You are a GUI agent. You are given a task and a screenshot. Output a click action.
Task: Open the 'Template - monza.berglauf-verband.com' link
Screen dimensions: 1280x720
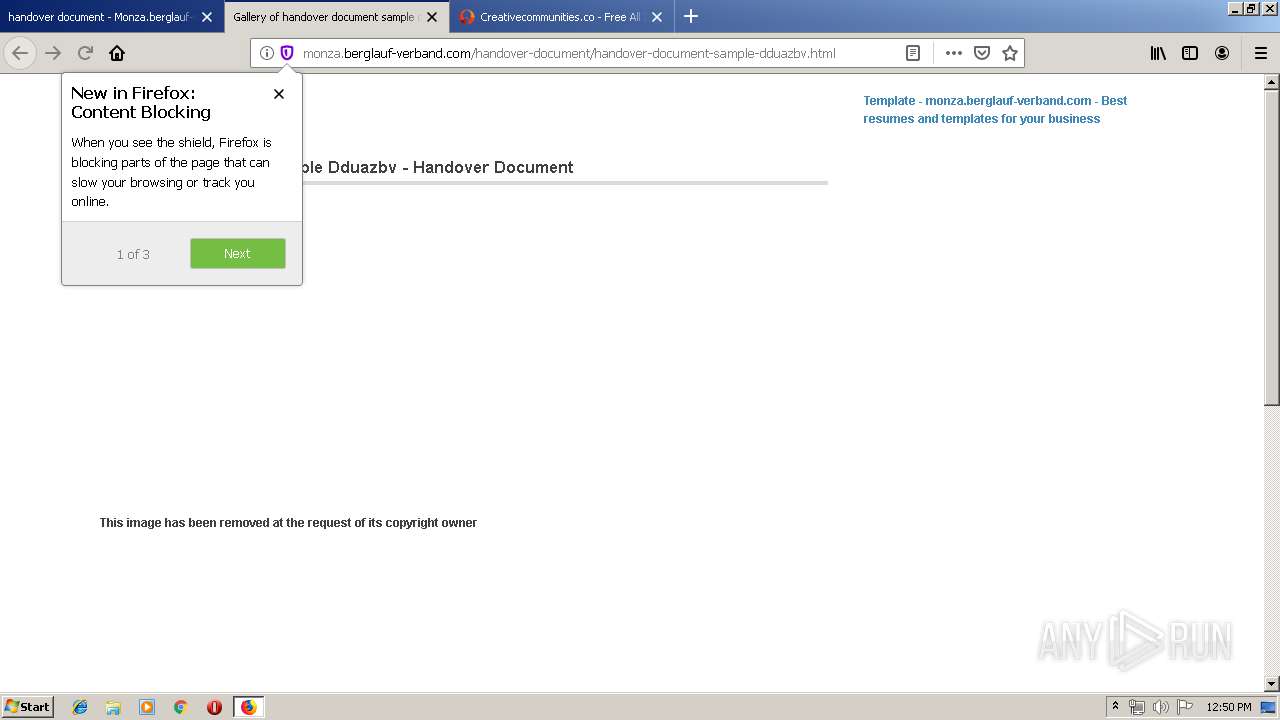pos(995,109)
